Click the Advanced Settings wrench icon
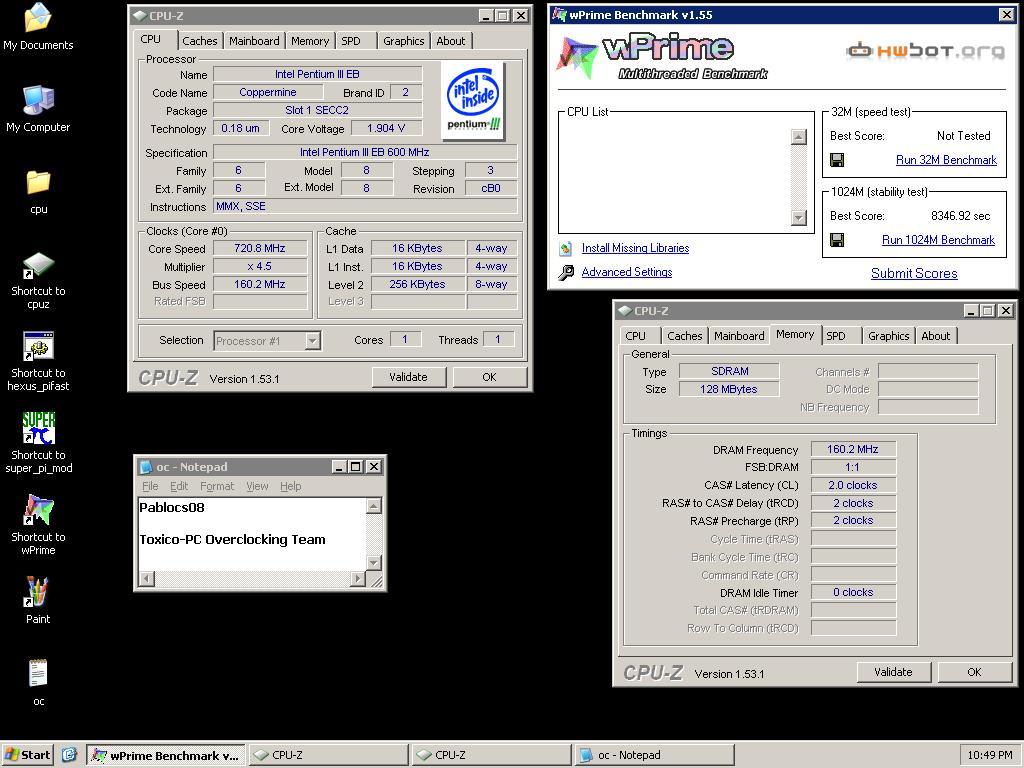This screenshot has width=1024, height=768. 566,272
